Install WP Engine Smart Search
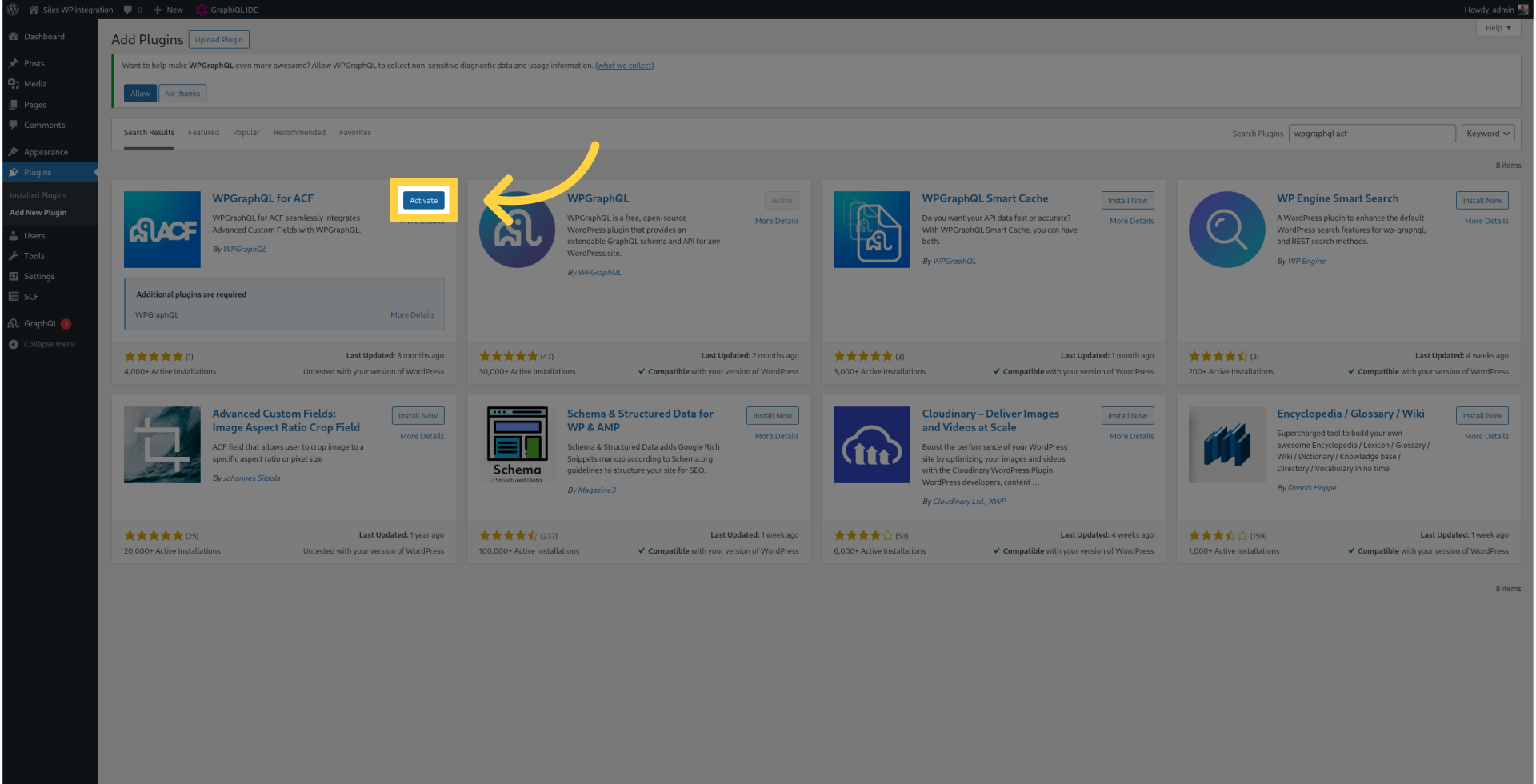The image size is (1536, 784). coord(1482,201)
